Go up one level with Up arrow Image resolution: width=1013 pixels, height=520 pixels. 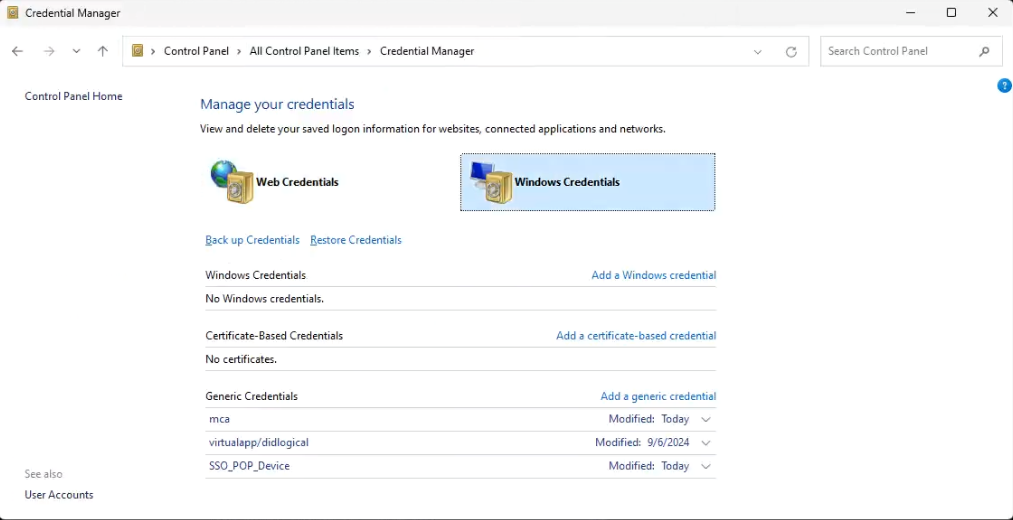coord(103,51)
